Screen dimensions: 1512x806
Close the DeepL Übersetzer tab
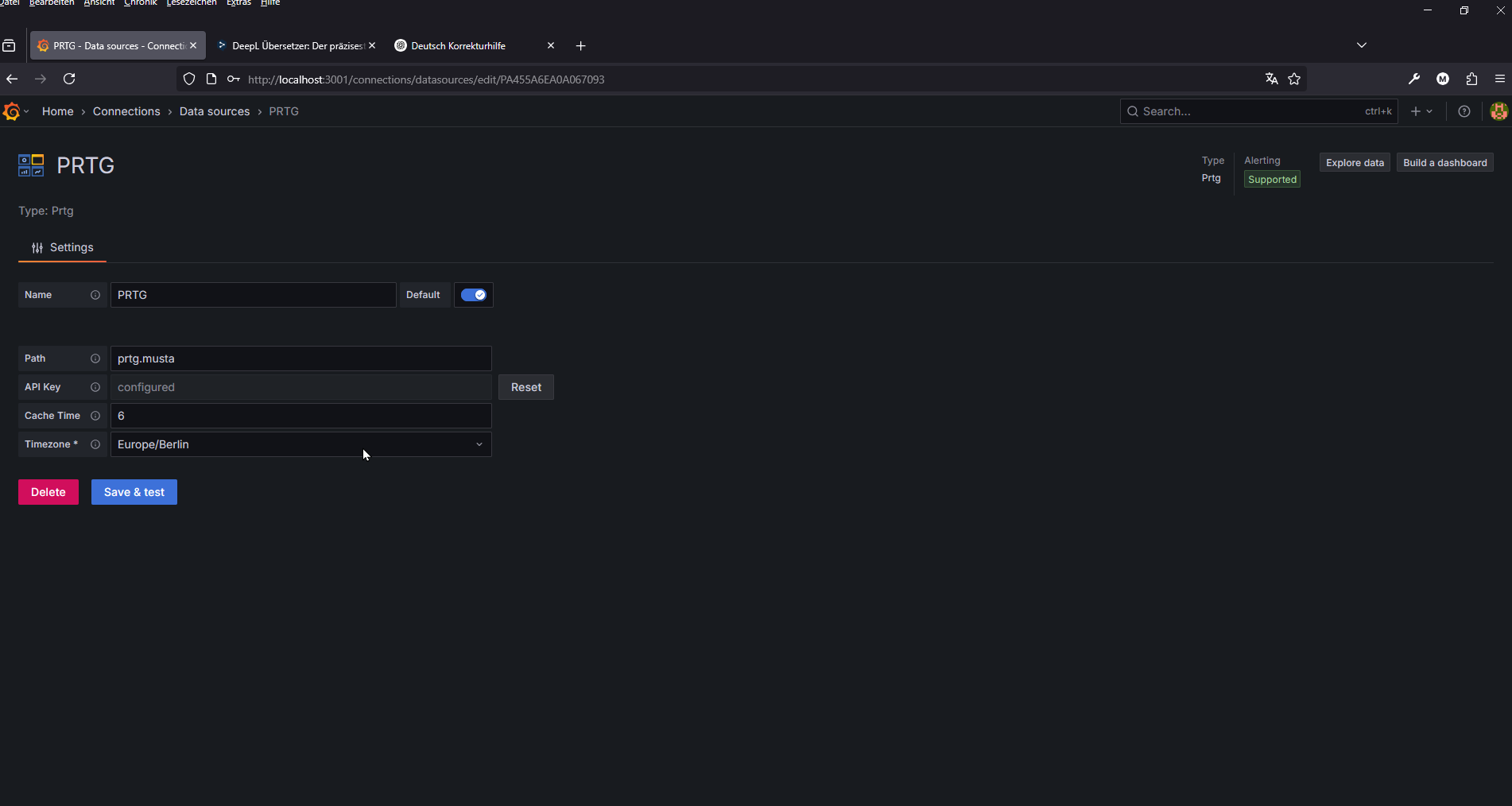tap(372, 45)
